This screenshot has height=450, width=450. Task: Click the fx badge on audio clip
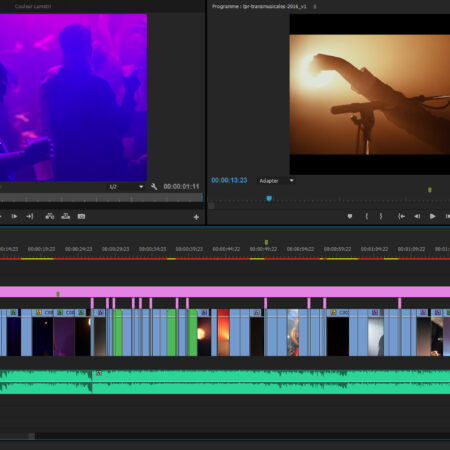click(99, 373)
